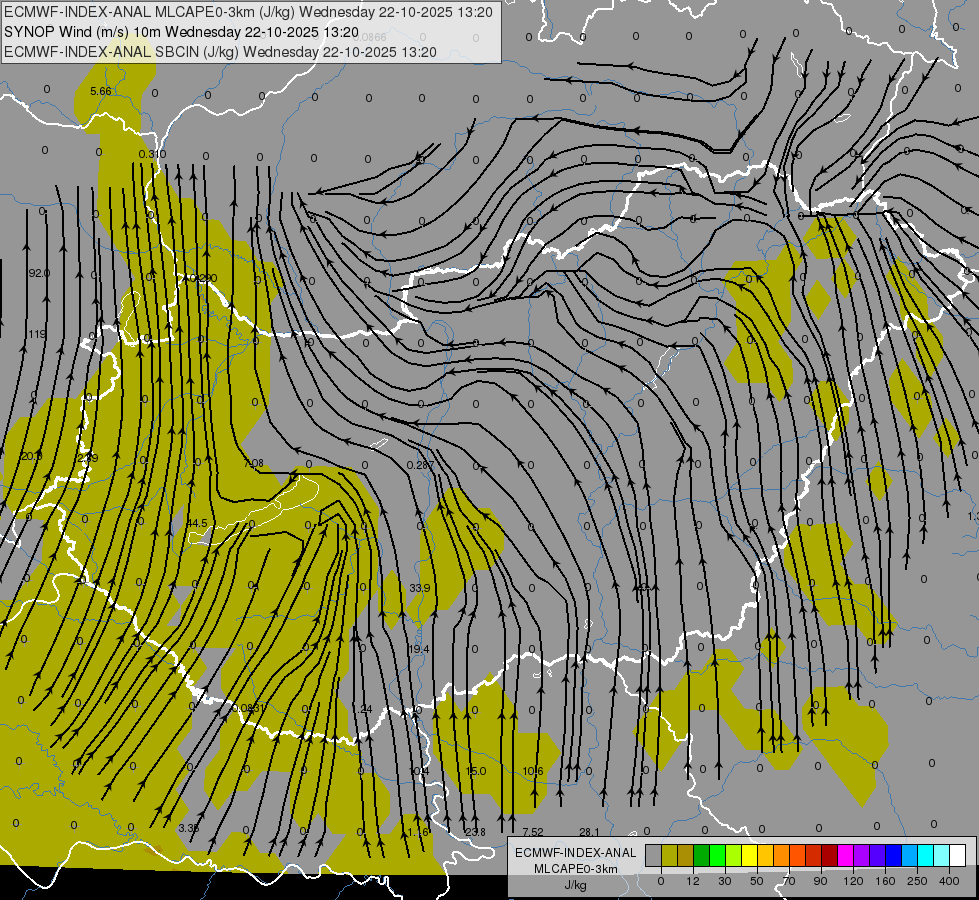Click the legend's 'ECMWF-INDEX-ANAL' label
The image size is (979, 900).
[x=575, y=853]
